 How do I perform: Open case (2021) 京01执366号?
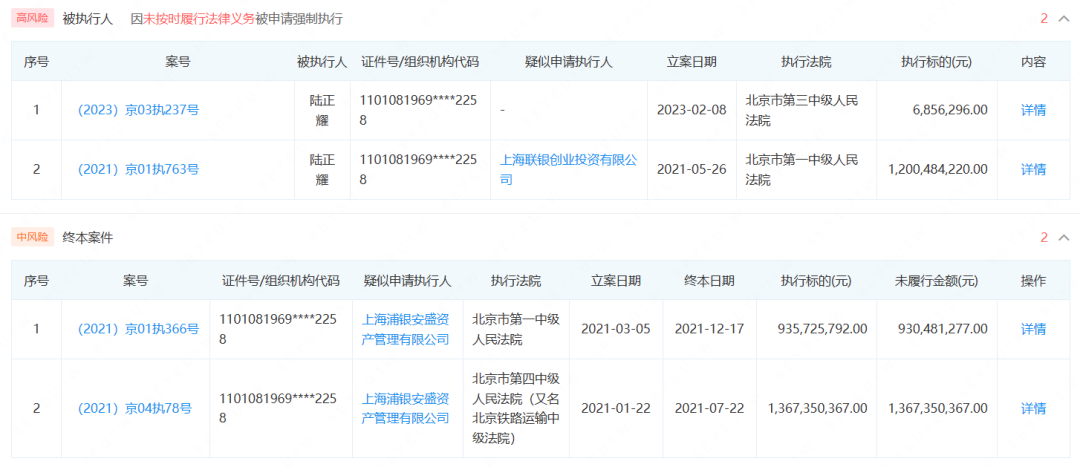(138, 329)
